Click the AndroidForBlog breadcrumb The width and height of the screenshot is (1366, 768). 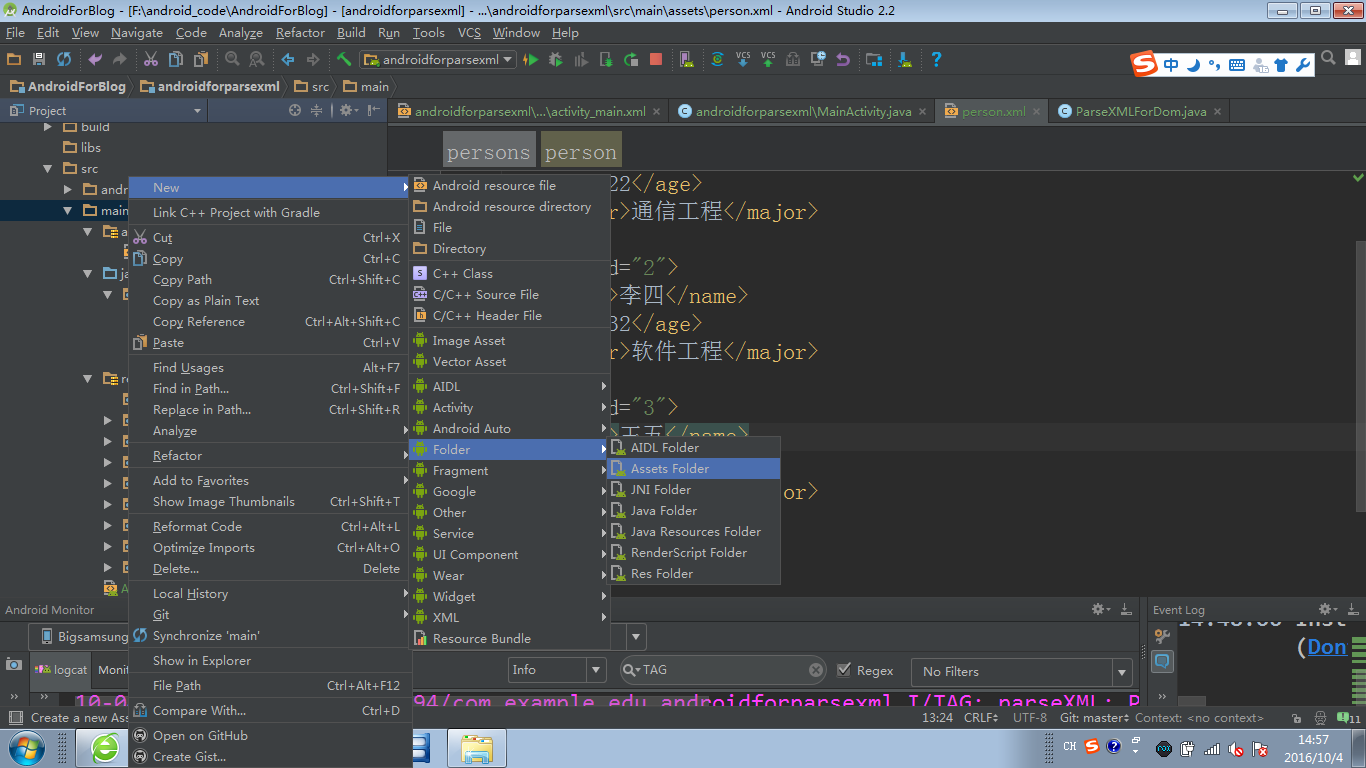[x=68, y=87]
